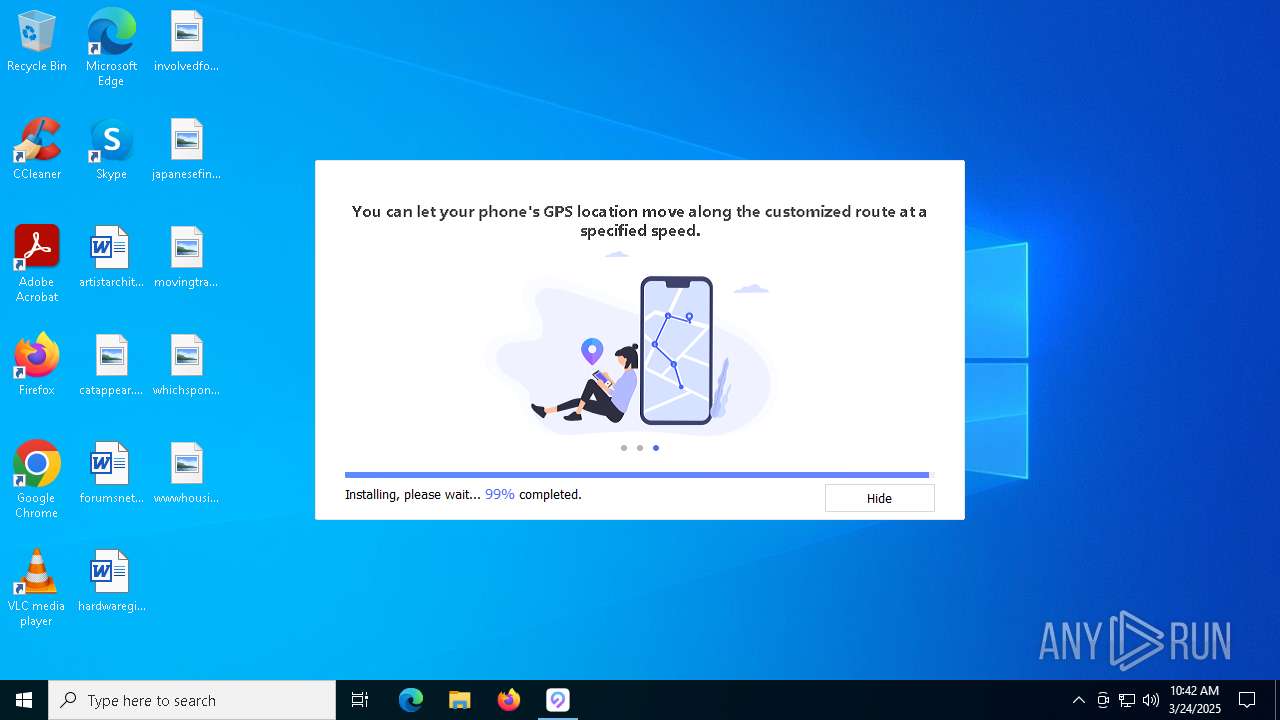
Task: Select the second carousel dot indicator
Action: tap(640, 448)
